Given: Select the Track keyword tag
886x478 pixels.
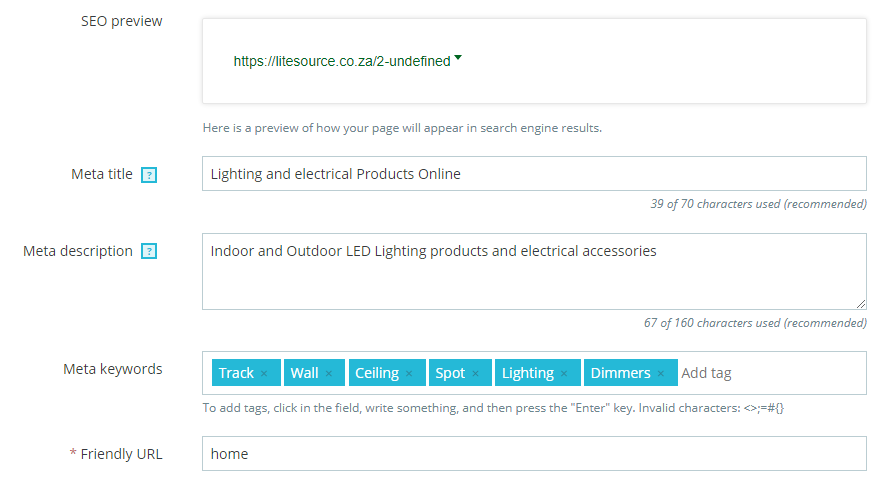Looking at the screenshot, I should [x=236, y=373].
